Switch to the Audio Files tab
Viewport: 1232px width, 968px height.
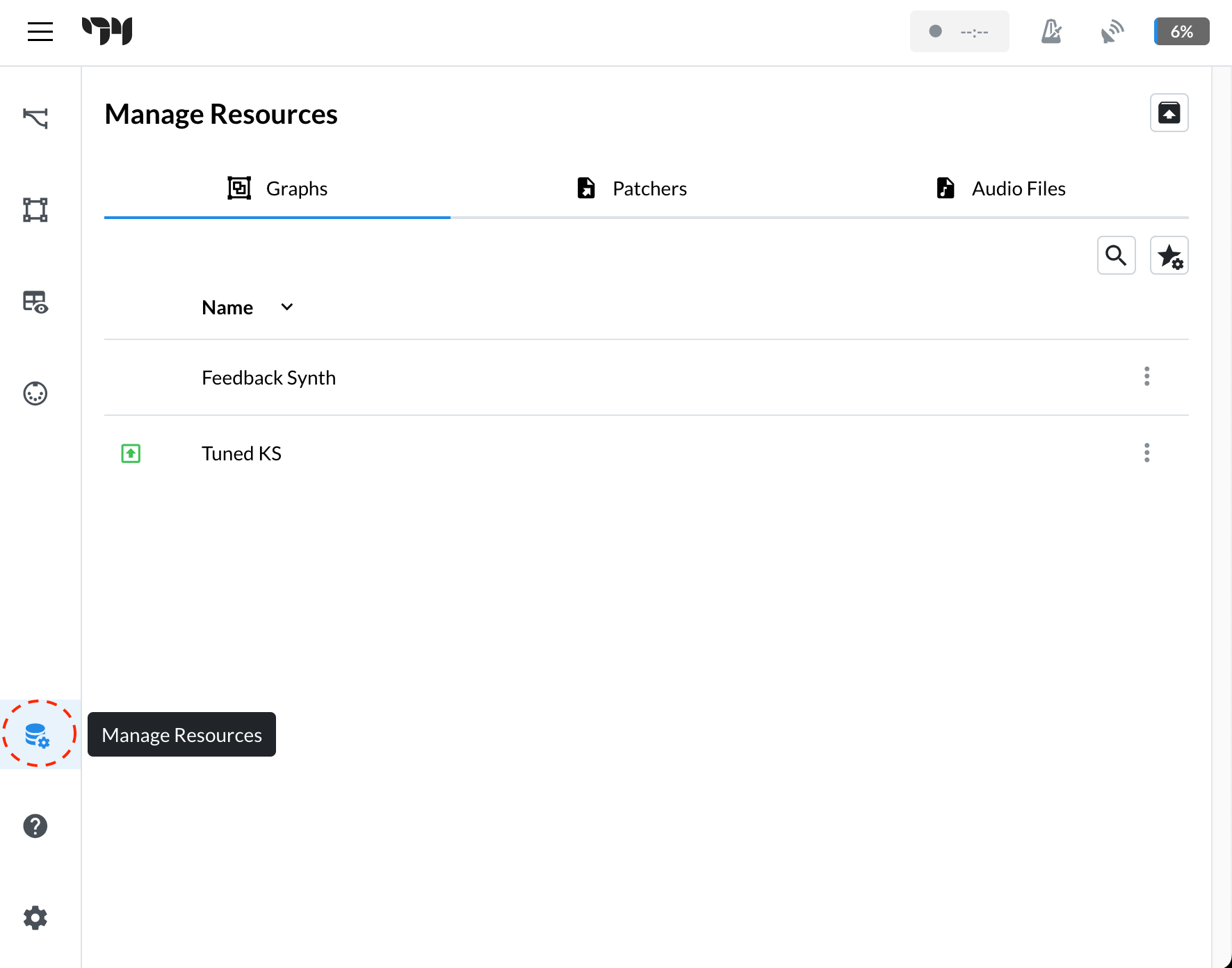[x=1000, y=188]
